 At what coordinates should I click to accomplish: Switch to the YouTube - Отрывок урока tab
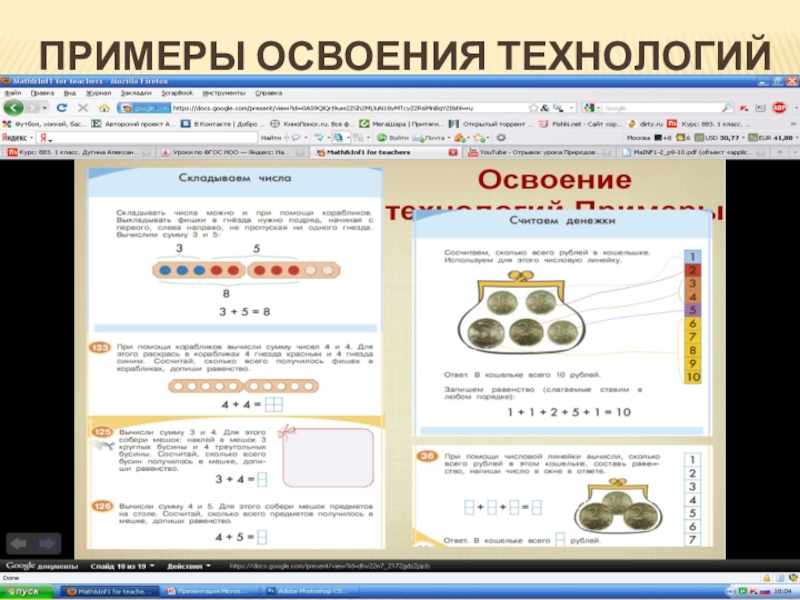point(532,153)
